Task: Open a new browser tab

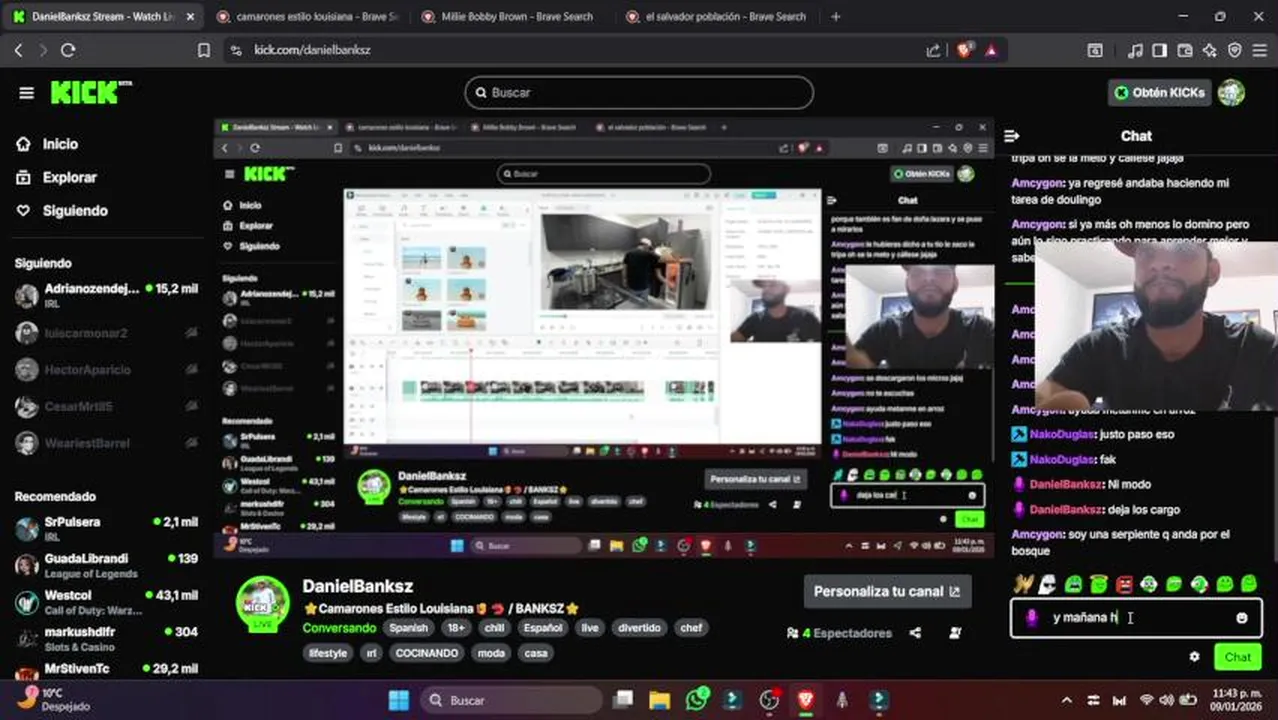Action: 836,16
